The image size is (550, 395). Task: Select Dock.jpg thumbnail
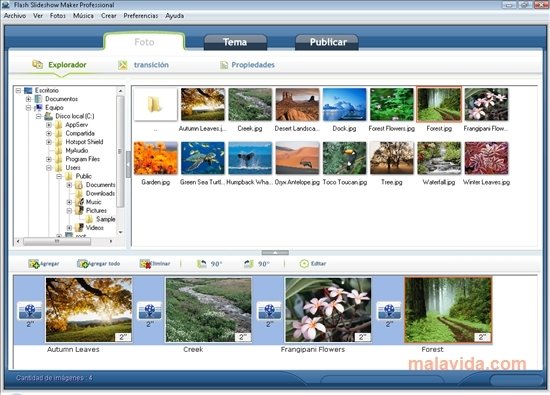[344, 105]
